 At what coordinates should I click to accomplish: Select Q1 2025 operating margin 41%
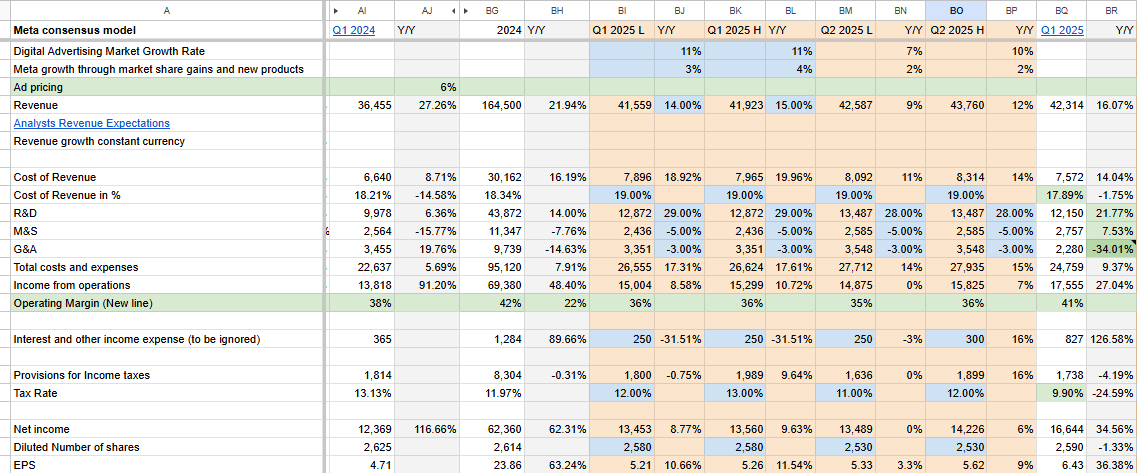1062,303
